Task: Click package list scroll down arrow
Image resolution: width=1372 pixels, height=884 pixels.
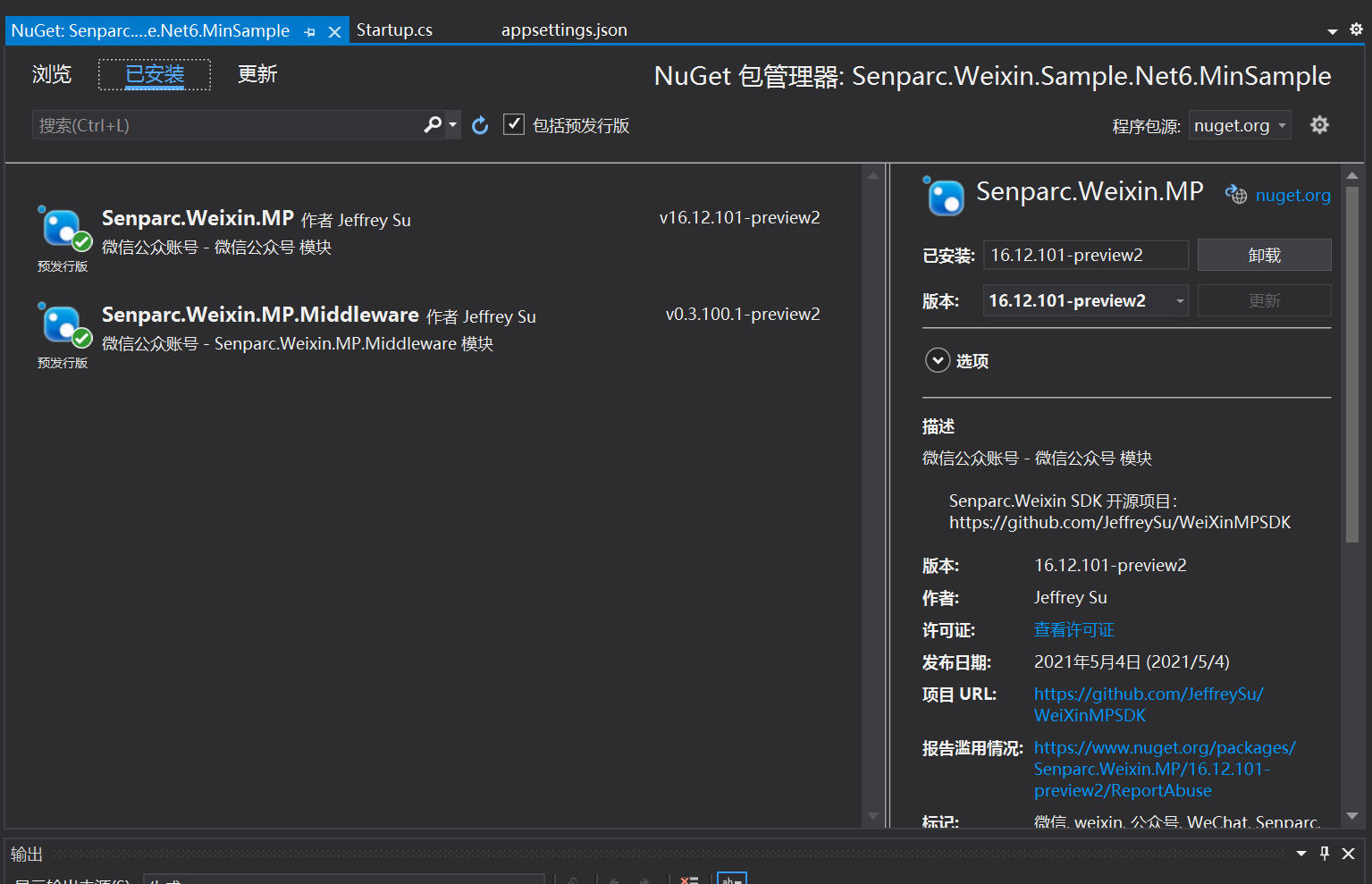Action: (873, 816)
